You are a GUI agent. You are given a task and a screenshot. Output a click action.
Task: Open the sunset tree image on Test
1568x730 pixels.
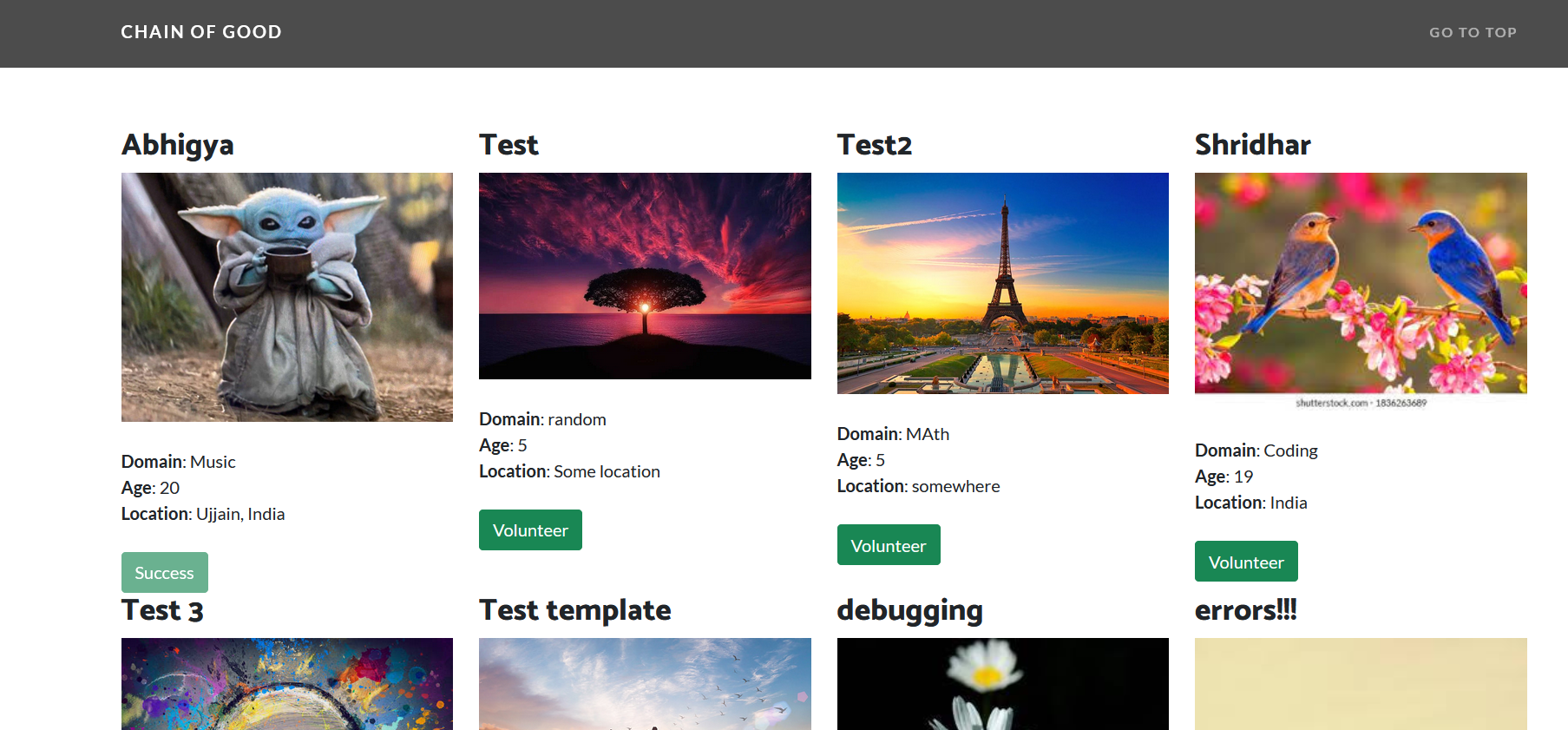[645, 276]
